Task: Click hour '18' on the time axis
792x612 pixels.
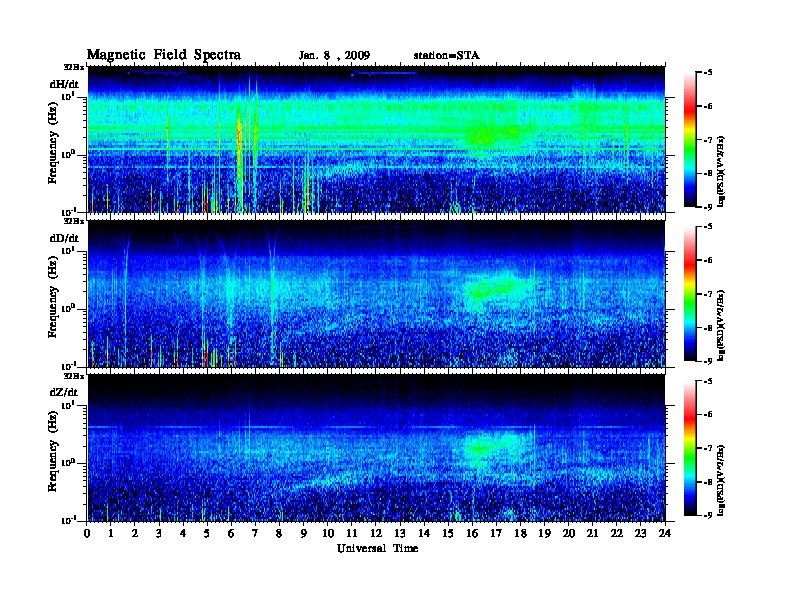Action: pyautogui.click(x=521, y=533)
